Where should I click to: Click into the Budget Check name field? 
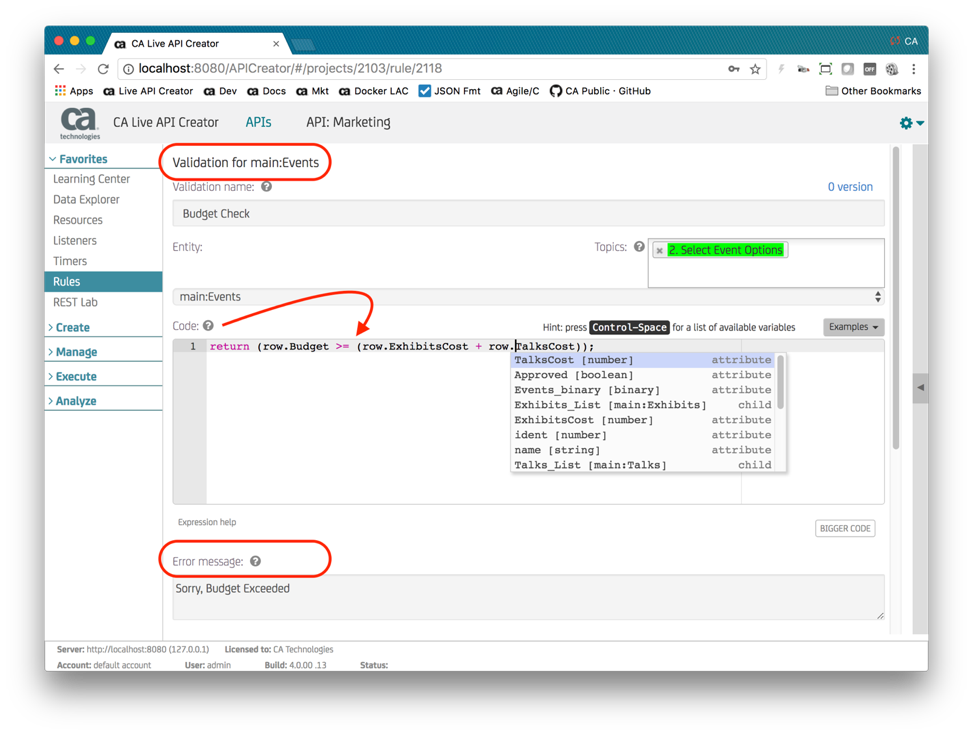[529, 214]
